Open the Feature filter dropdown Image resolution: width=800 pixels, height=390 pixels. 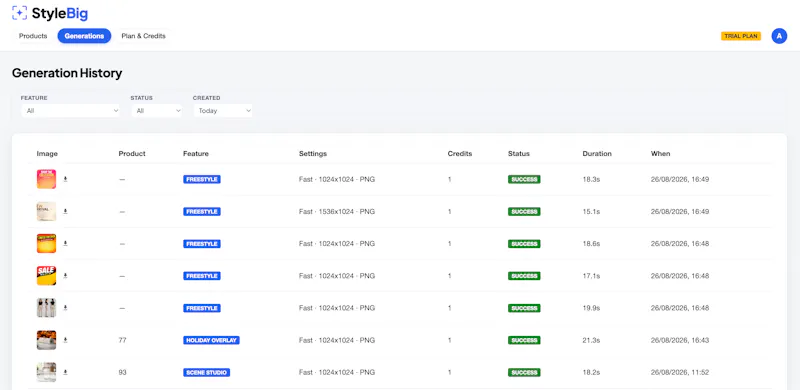[70, 110]
